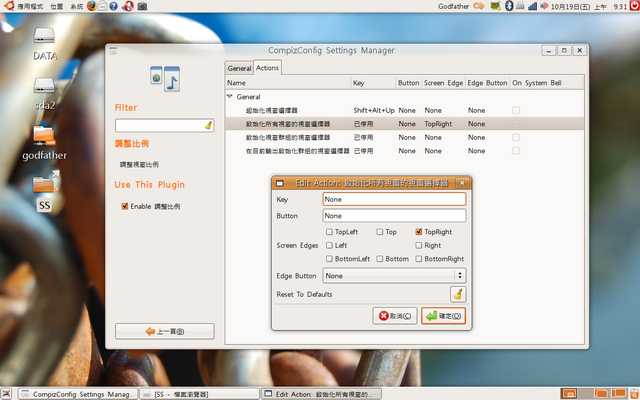This screenshot has width=640, height=400.
Task: Open the CompizConfig window menu icon
Action: (x=113, y=51)
